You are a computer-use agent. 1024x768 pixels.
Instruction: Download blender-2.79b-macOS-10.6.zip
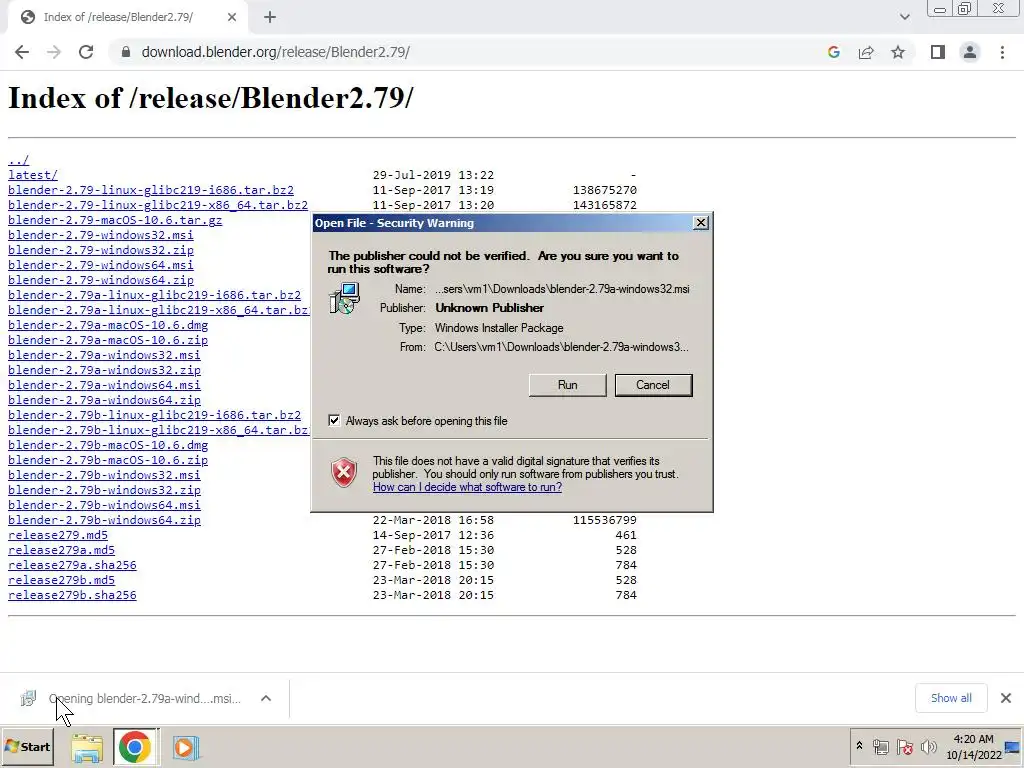tap(108, 460)
